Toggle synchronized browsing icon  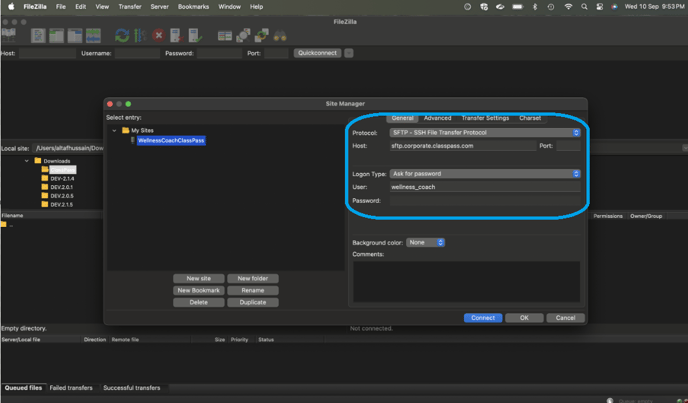click(262, 36)
